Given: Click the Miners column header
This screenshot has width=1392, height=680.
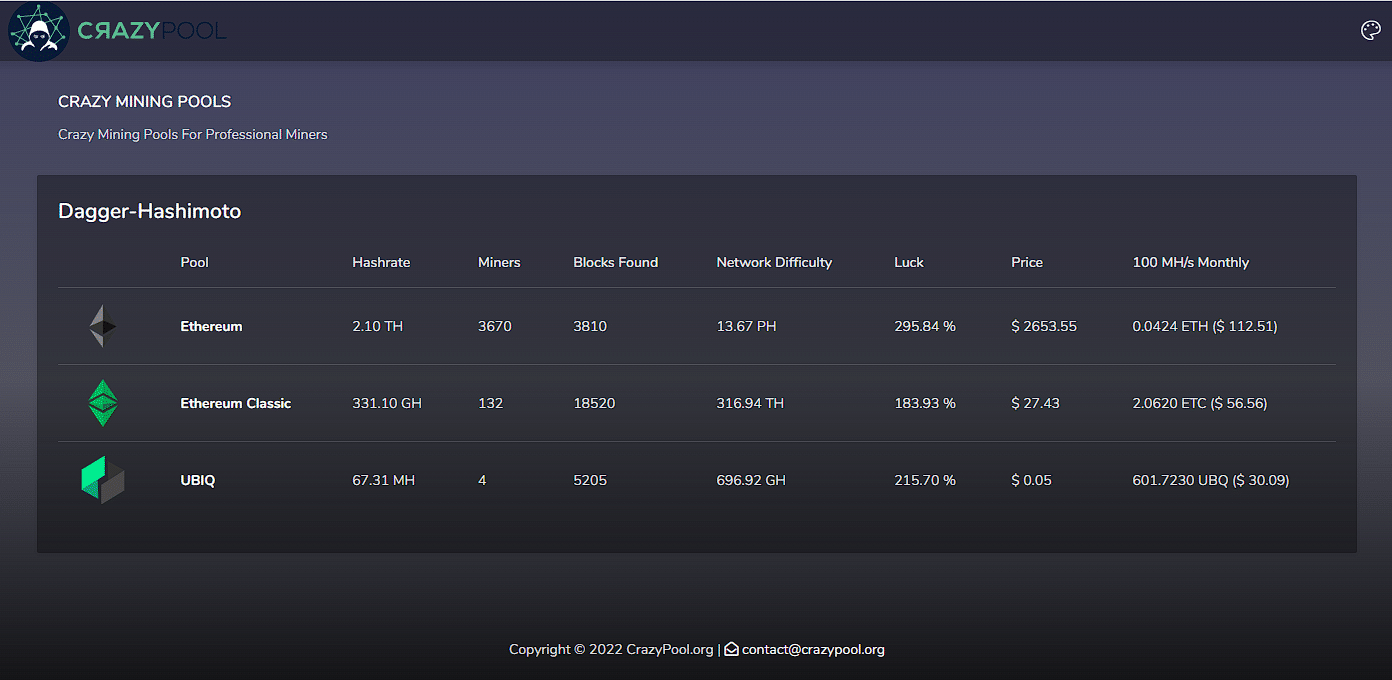Looking at the screenshot, I should tap(499, 262).
